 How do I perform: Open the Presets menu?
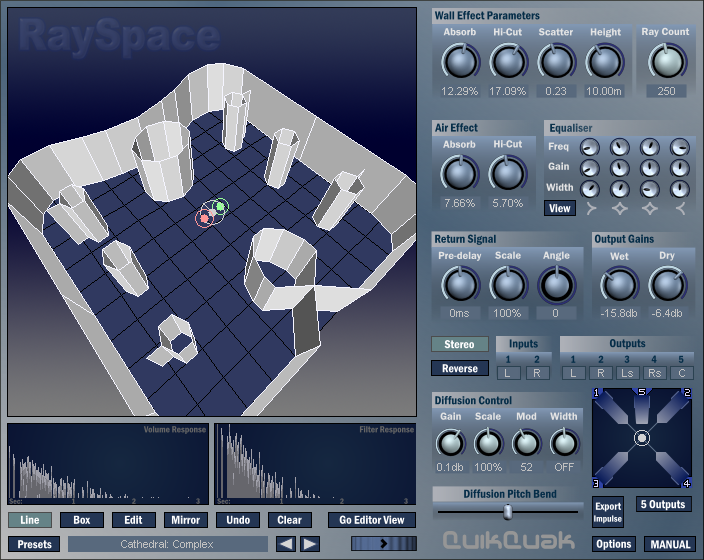(34, 544)
